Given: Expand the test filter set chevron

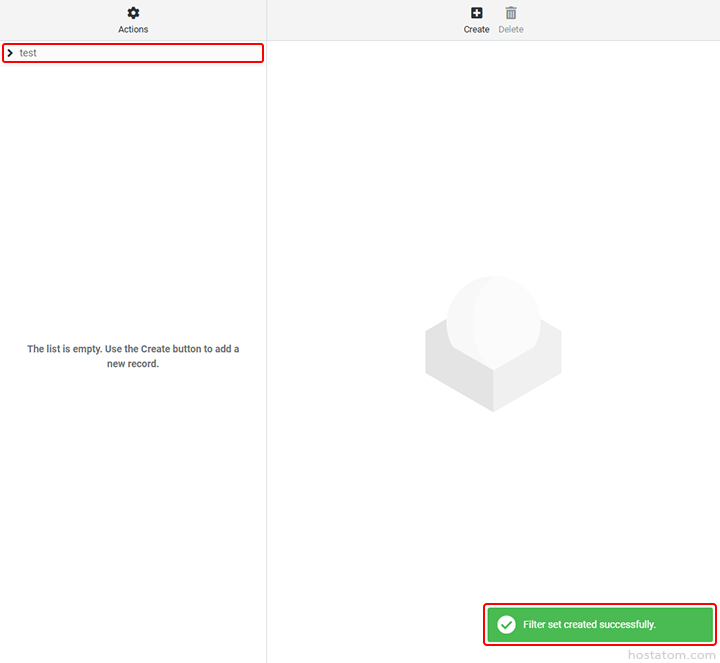Looking at the screenshot, I should pyautogui.click(x=10, y=53).
